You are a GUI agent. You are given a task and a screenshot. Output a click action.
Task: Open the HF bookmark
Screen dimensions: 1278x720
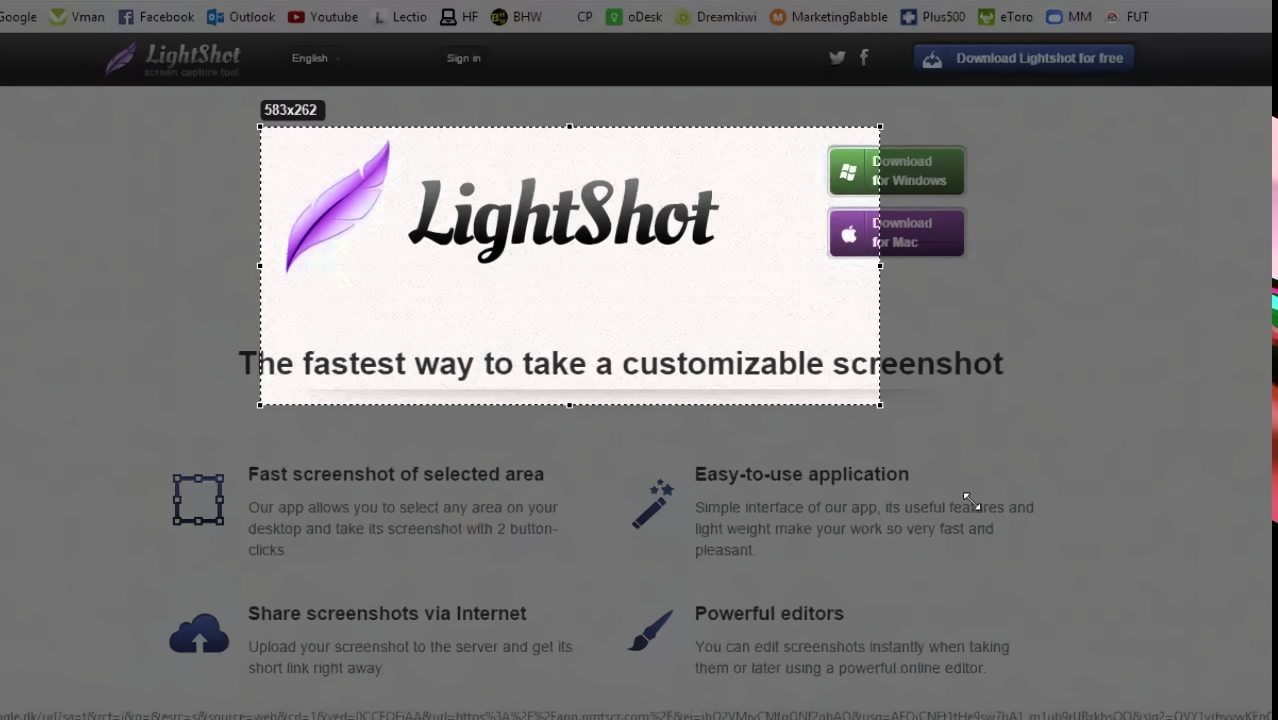pyautogui.click(x=460, y=17)
